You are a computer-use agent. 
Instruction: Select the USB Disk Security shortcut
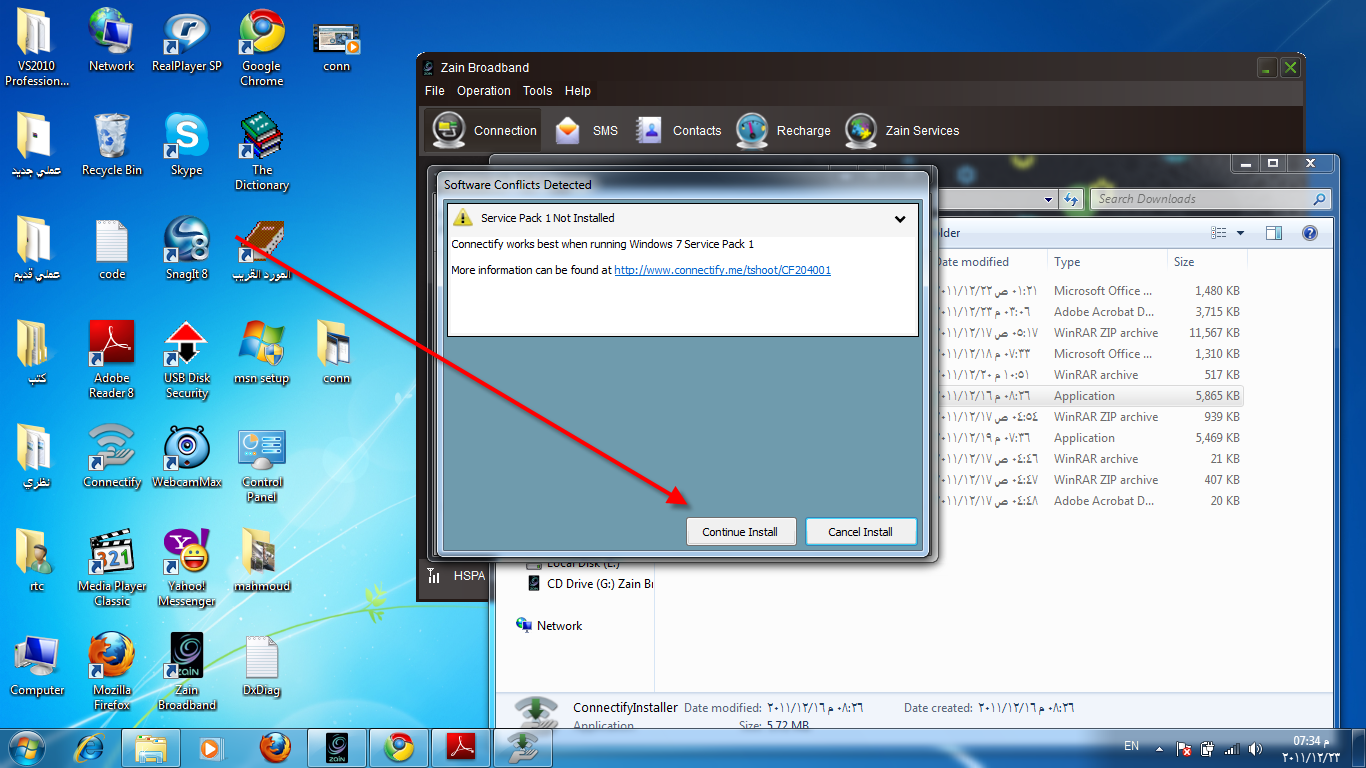(x=187, y=359)
